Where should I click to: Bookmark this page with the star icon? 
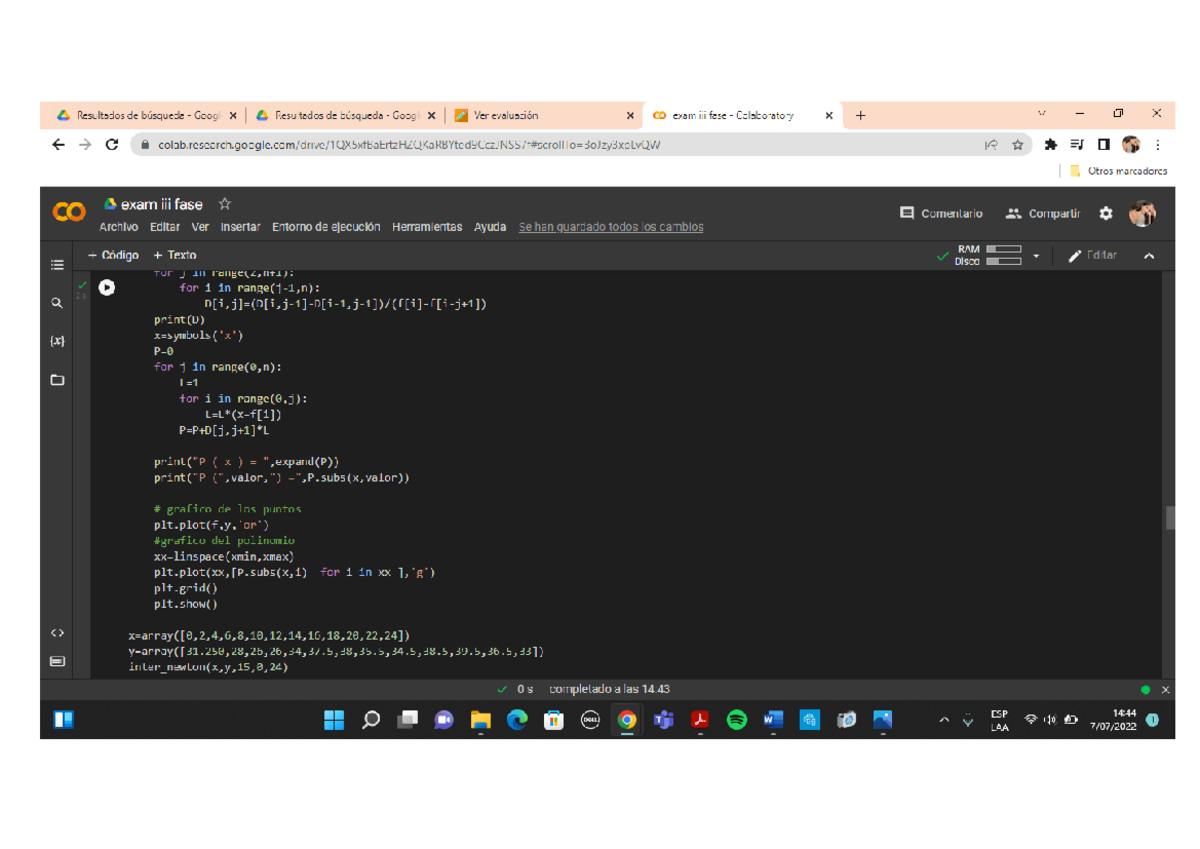tap(1017, 145)
